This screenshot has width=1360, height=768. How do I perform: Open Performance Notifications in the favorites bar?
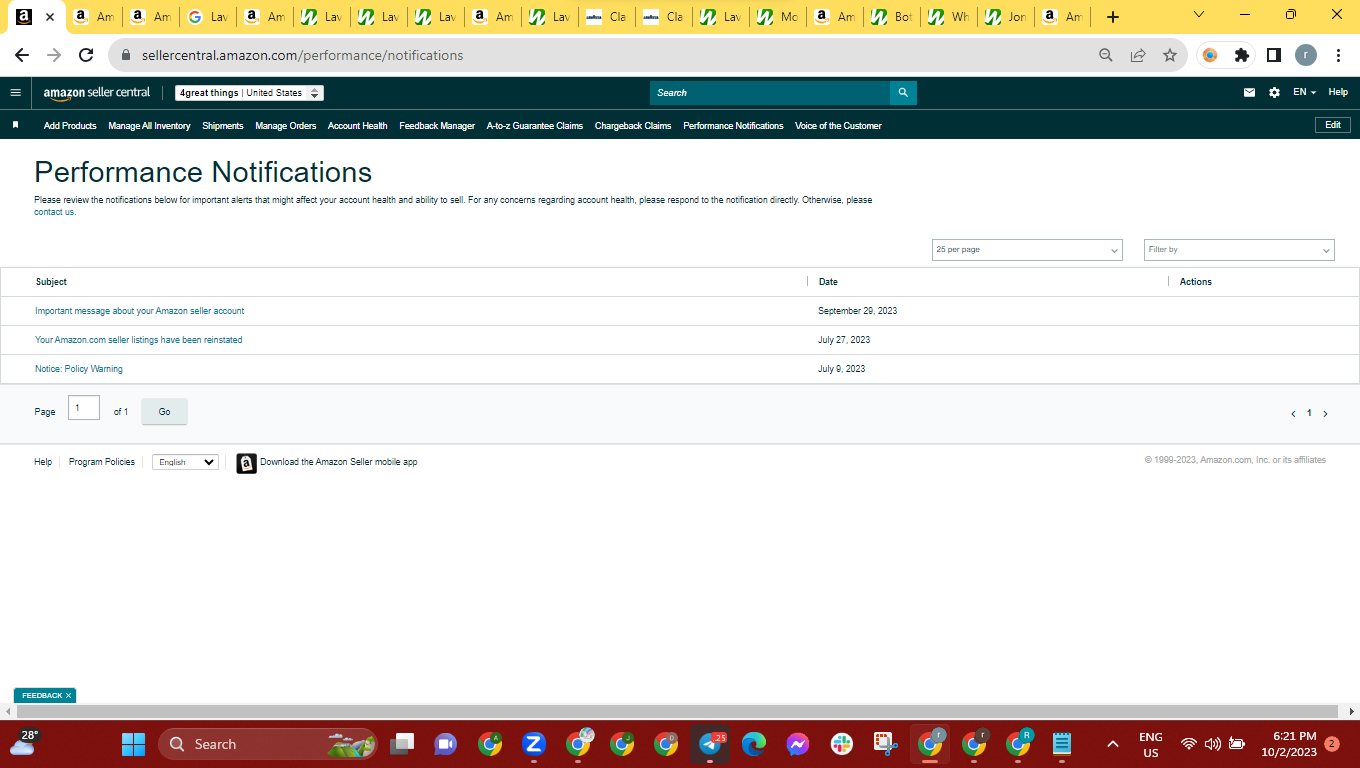click(x=733, y=126)
